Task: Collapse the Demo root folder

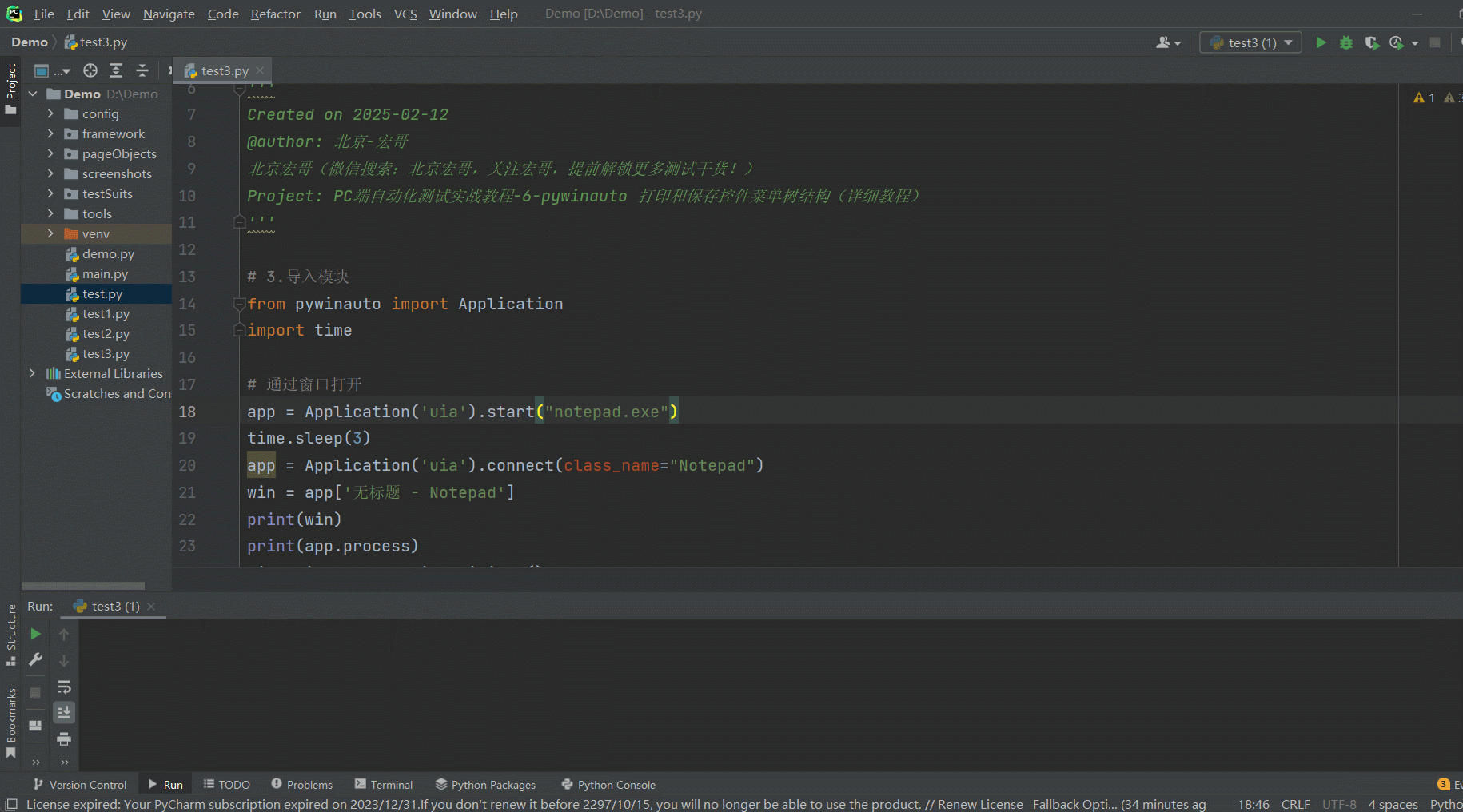Action: 34,94
